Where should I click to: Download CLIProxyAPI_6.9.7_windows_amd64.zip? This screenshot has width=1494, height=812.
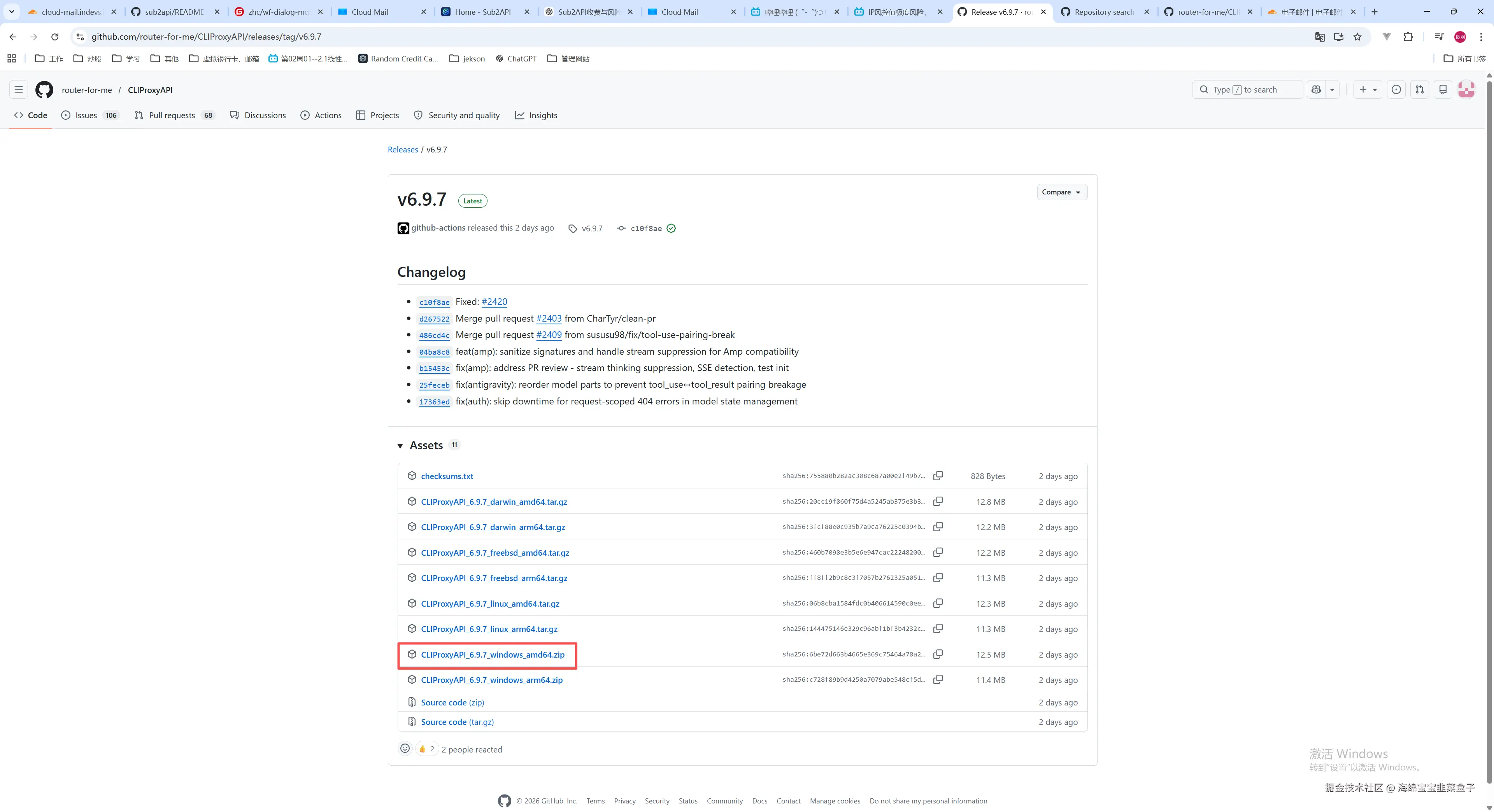[x=493, y=655]
